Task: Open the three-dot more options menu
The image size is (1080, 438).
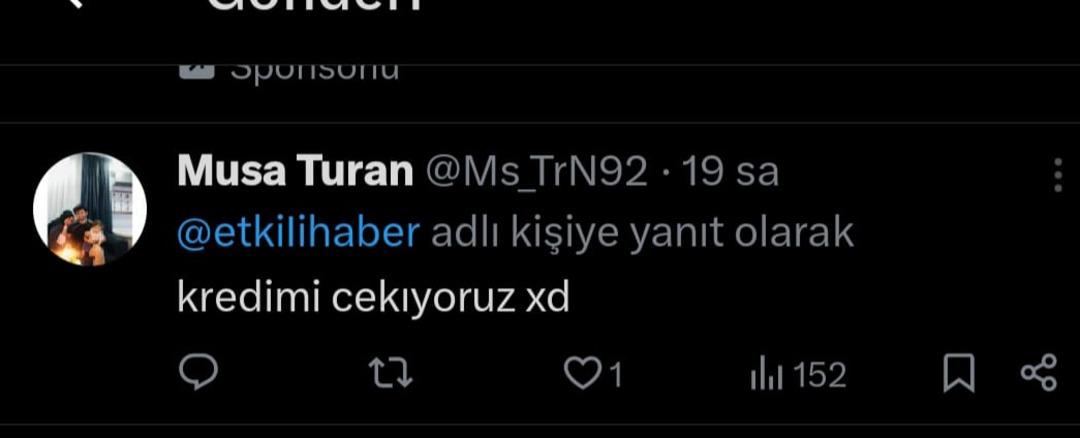Action: 1058,176
